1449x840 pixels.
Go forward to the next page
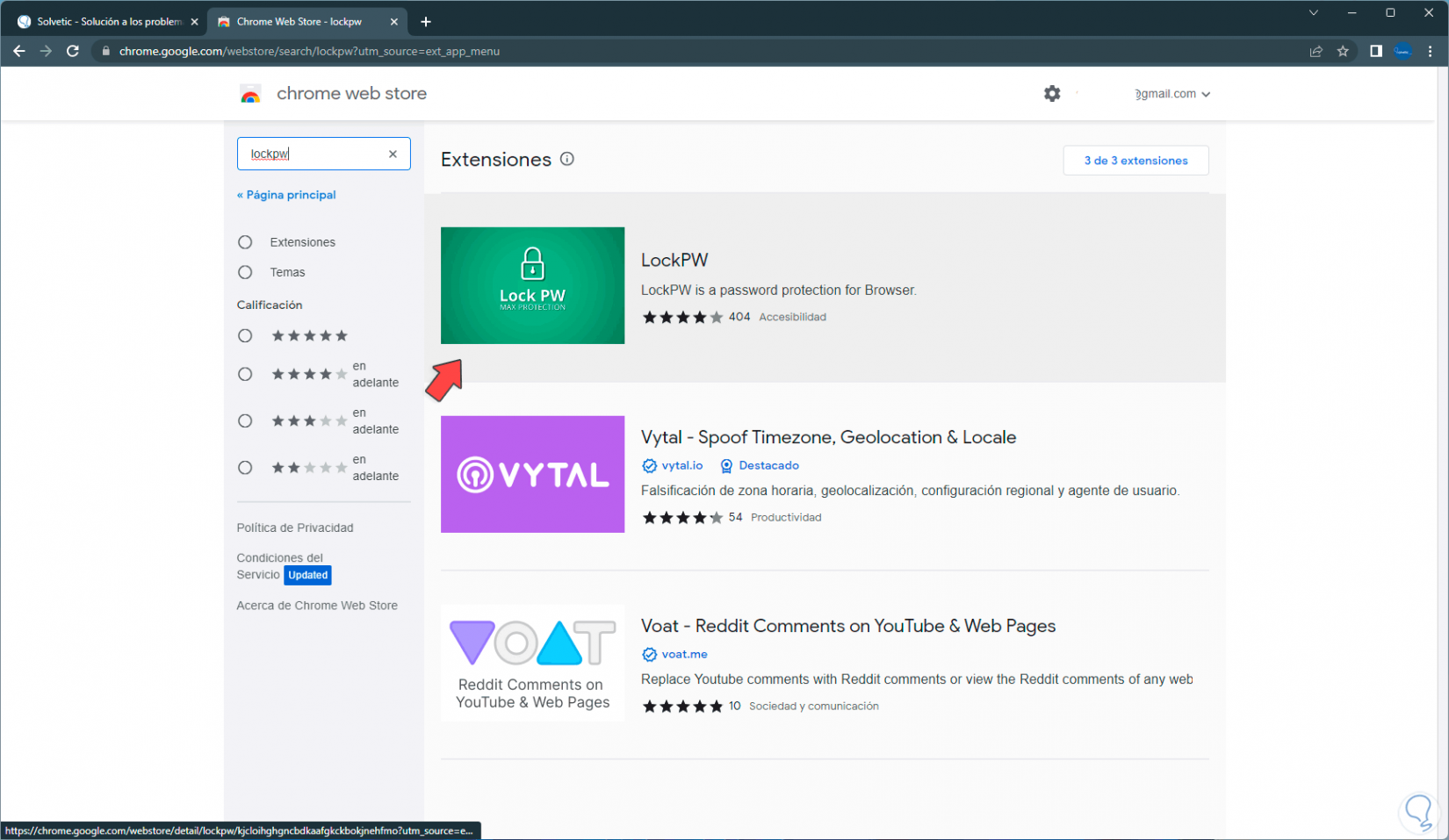point(46,51)
